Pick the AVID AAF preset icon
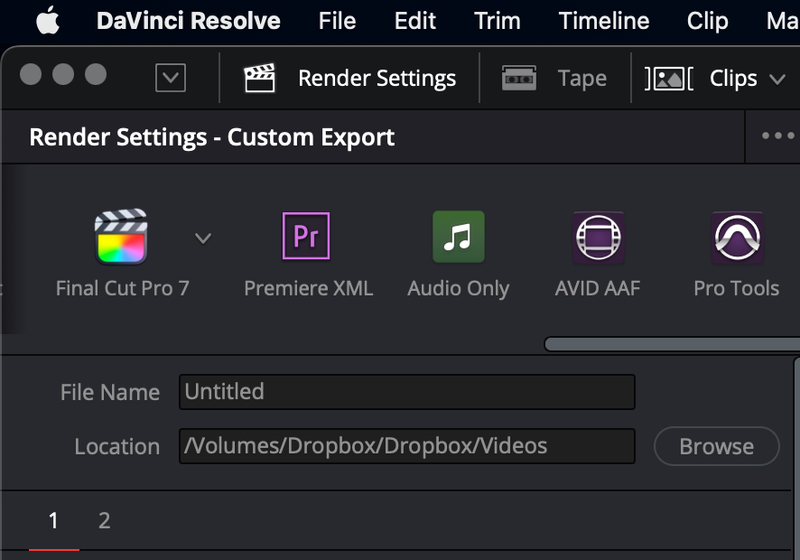Viewport: 800px width, 560px height. (597, 237)
